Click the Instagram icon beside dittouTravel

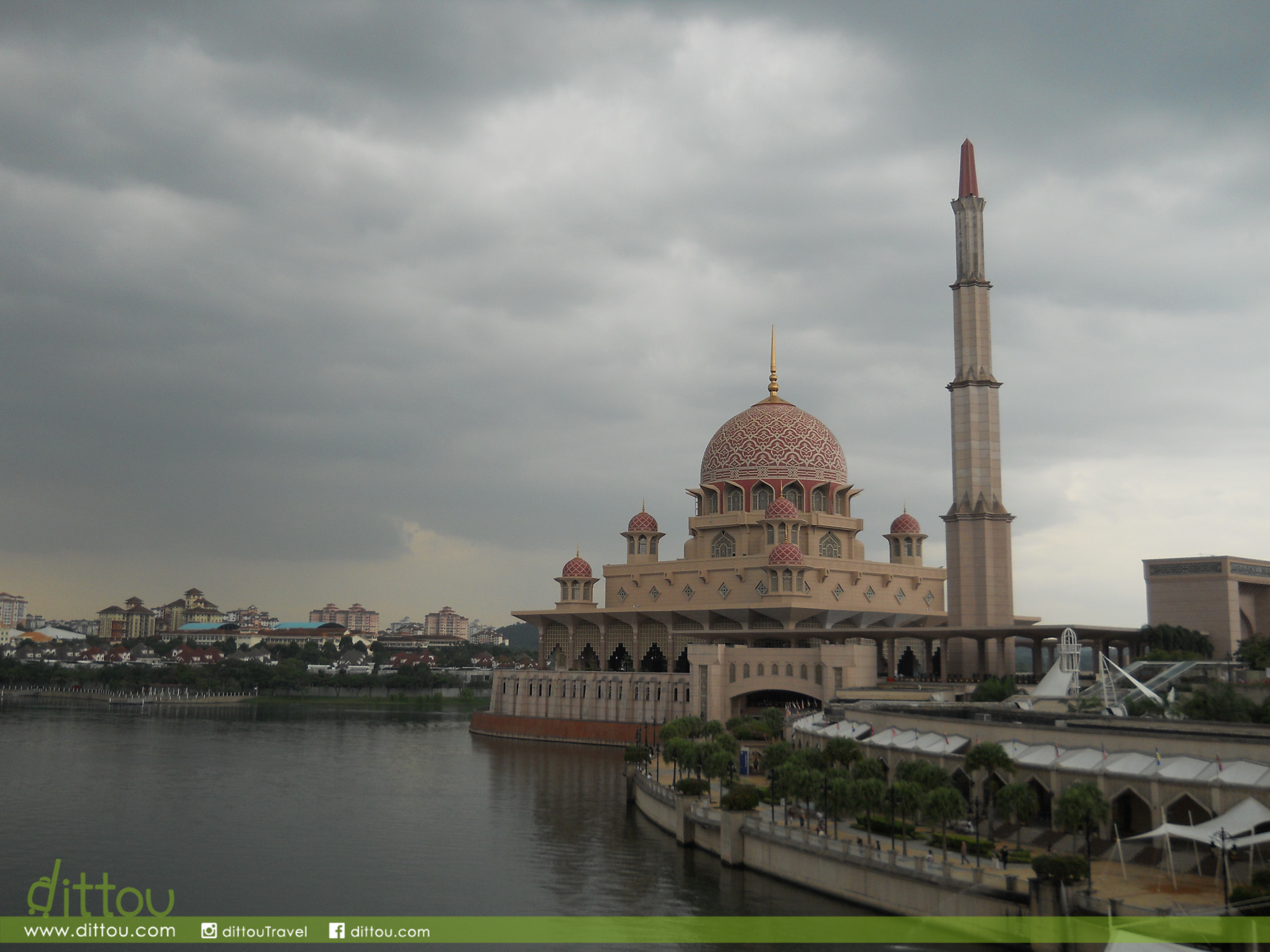tap(209, 930)
